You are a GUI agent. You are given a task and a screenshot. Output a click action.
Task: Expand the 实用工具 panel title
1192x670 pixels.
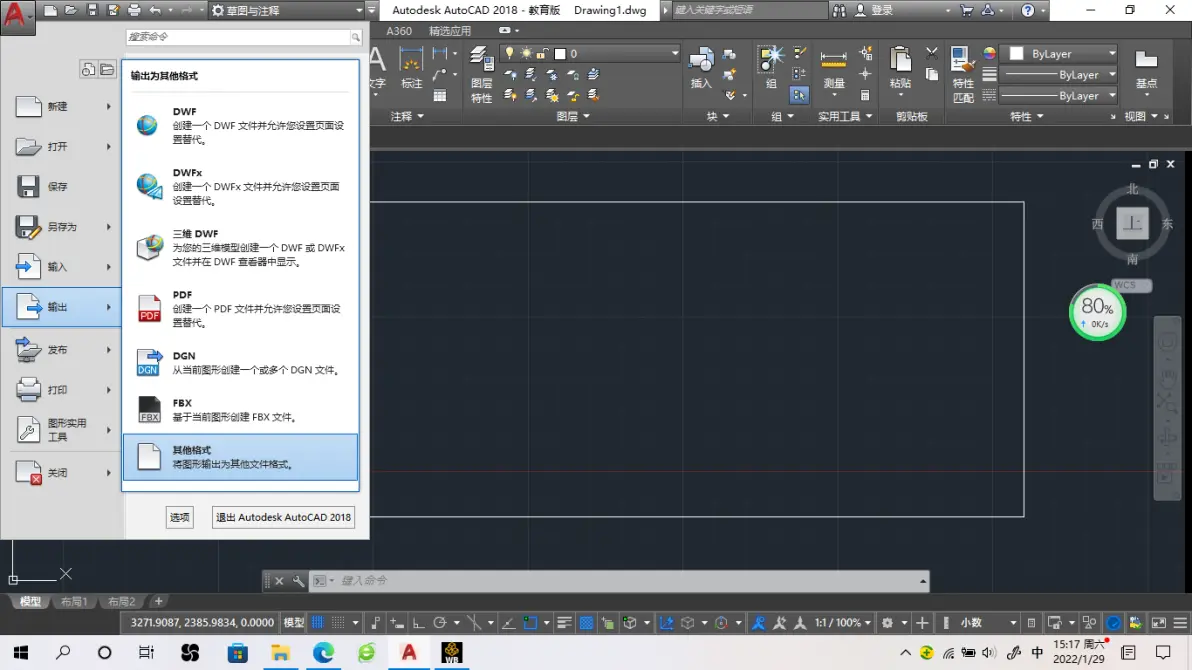[845, 116]
